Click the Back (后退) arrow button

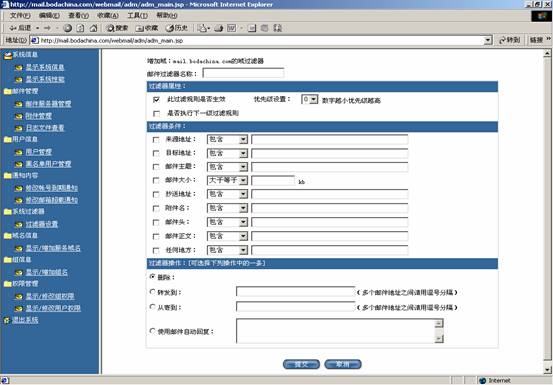click(x=20, y=28)
